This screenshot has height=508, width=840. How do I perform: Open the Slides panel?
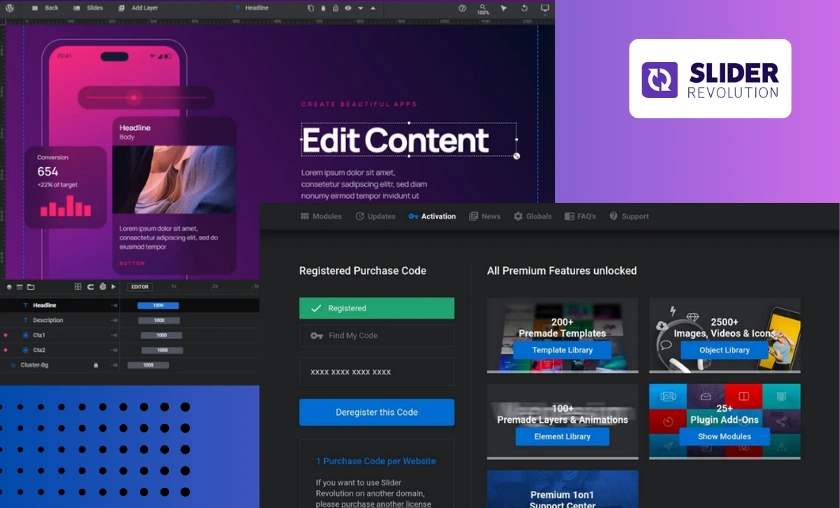(88, 8)
